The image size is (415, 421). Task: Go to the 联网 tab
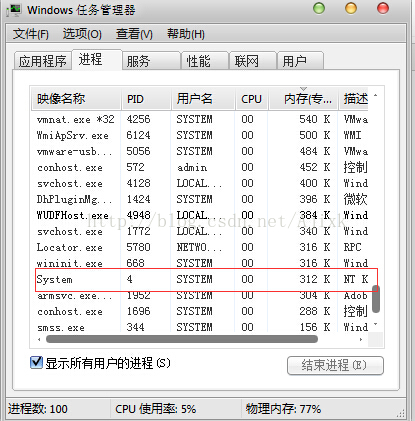pyautogui.click(x=253, y=61)
